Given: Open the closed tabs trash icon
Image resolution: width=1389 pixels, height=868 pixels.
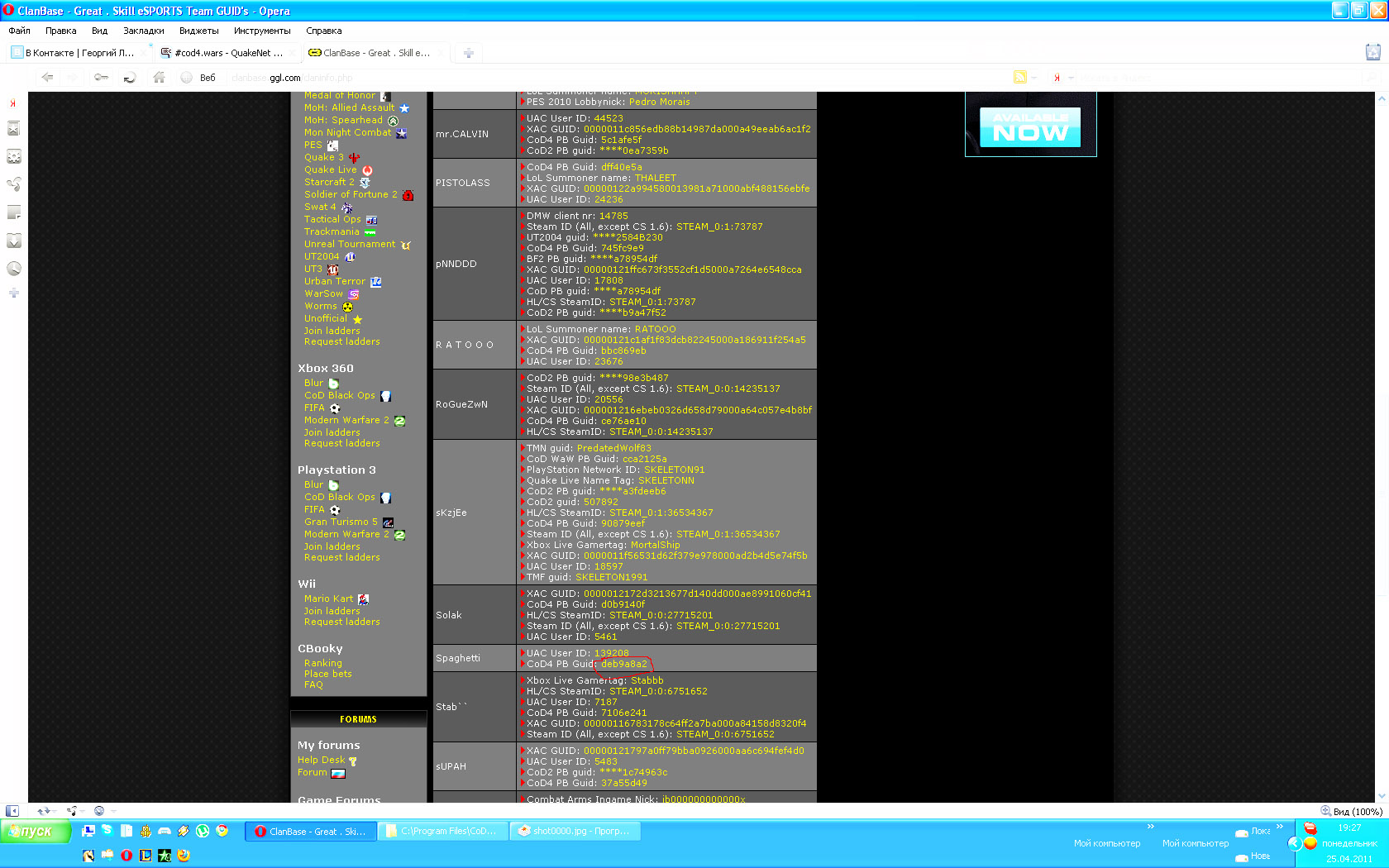Looking at the screenshot, I should click(1373, 52).
